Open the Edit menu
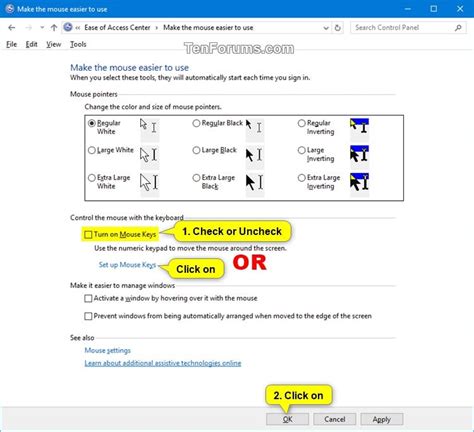Screen dimensions: 474x432 31,44
